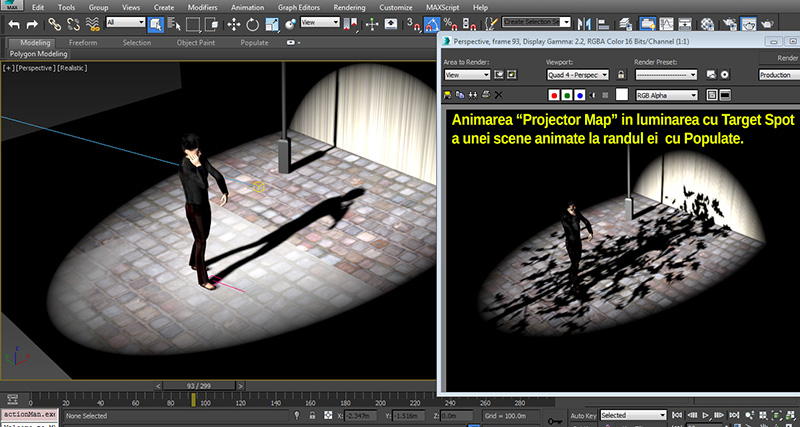Open the RGB Alpha channel dropdown
The height and width of the screenshot is (427, 800).
668,95
